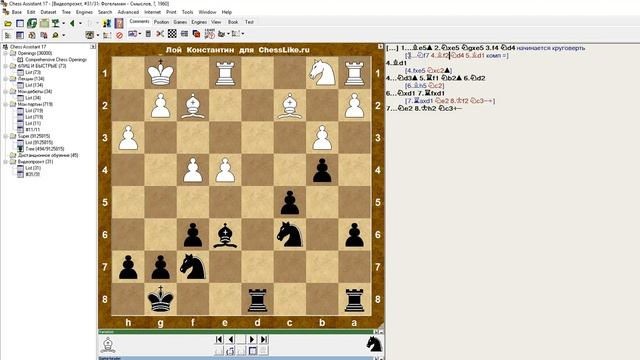
Task: Collapse the Мои партии (719) folder
Action: coord(6,104)
